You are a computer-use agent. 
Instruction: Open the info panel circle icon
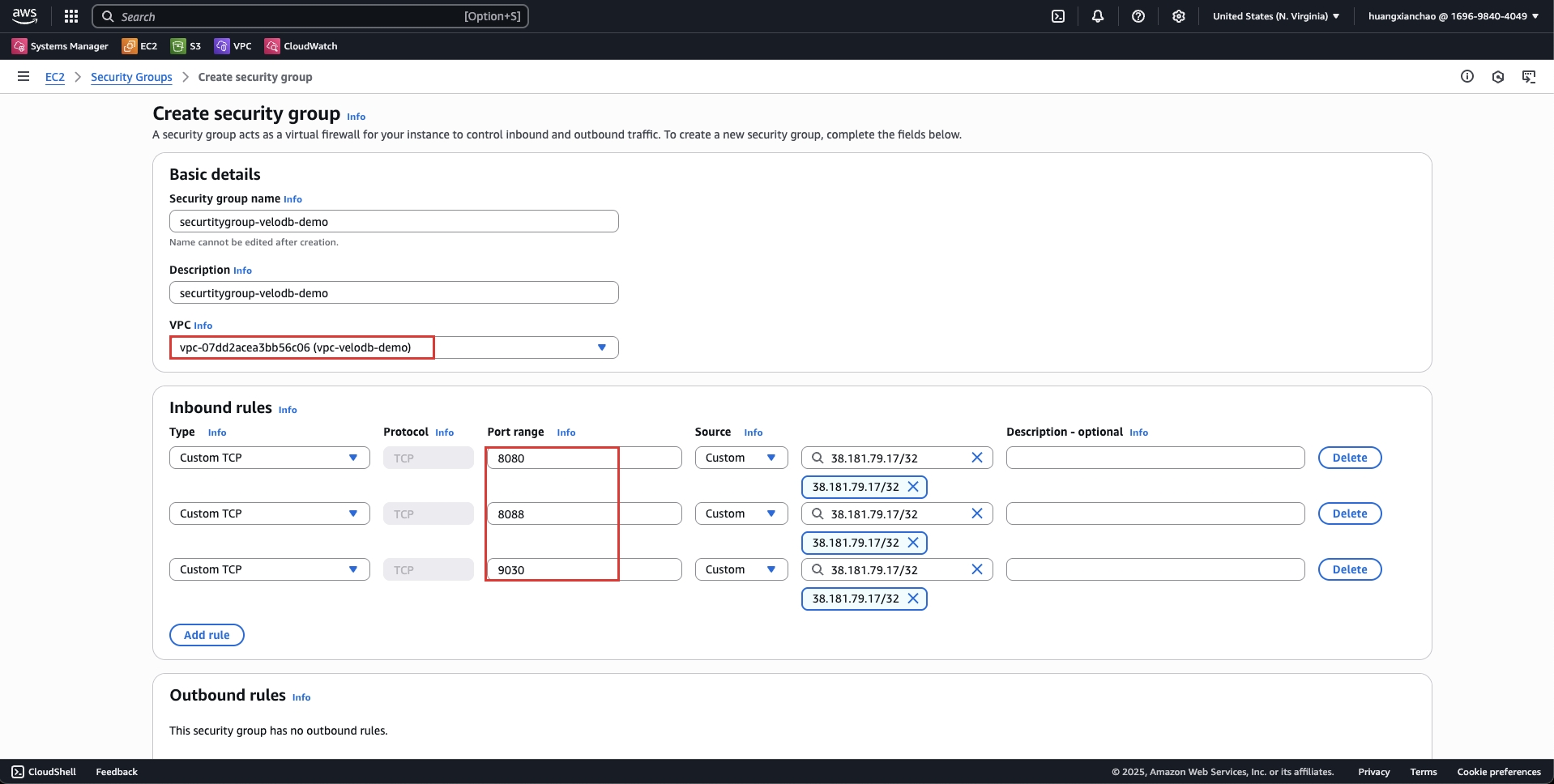point(1467,76)
